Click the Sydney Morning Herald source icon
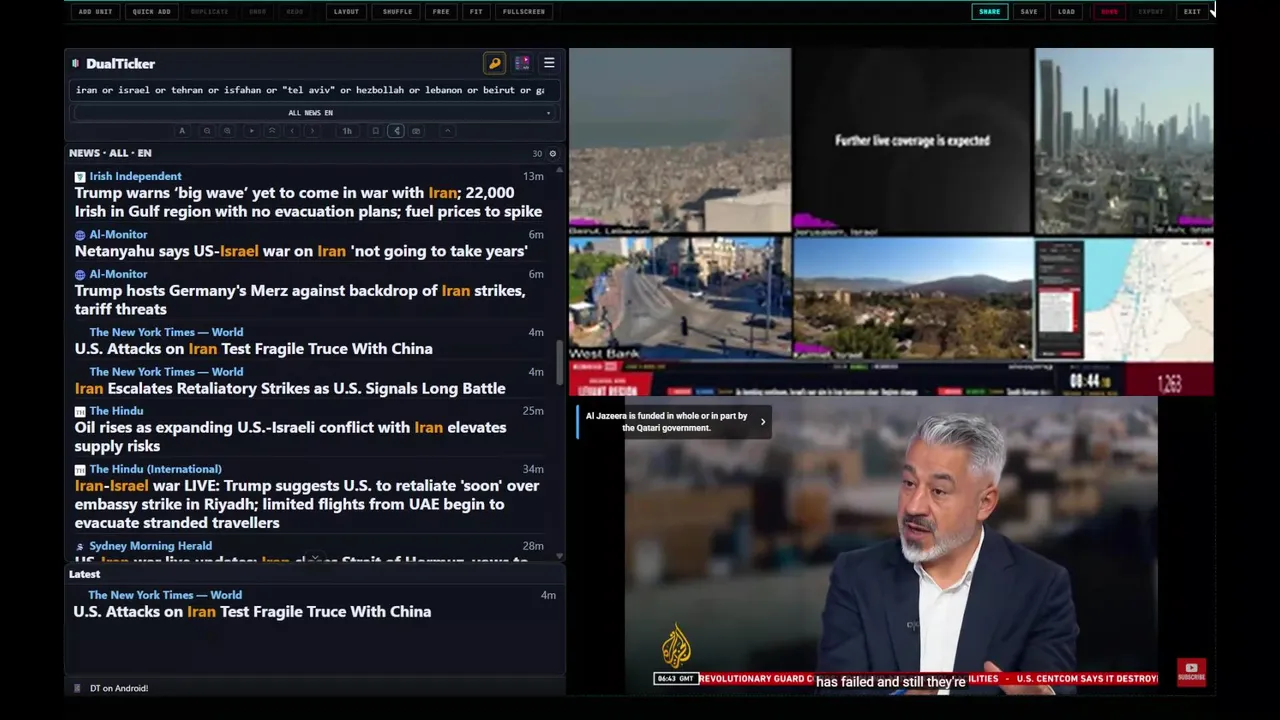Image resolution: width=1280 pixels, height=720 pixels. coord(80,547)
